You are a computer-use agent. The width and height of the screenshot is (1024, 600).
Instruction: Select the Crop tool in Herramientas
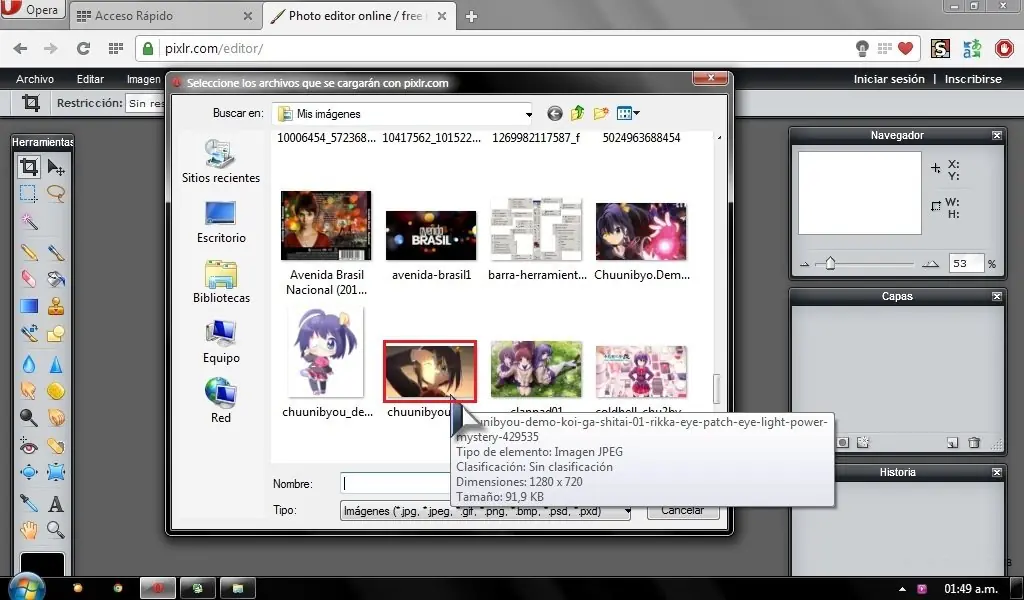point(29,166)
